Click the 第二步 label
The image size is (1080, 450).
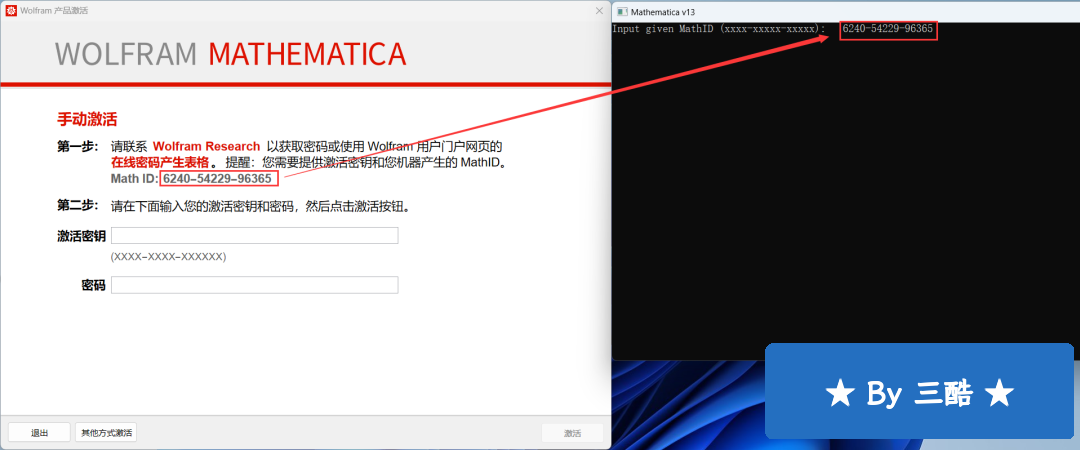pyautogui.click(x=78, y=205)
